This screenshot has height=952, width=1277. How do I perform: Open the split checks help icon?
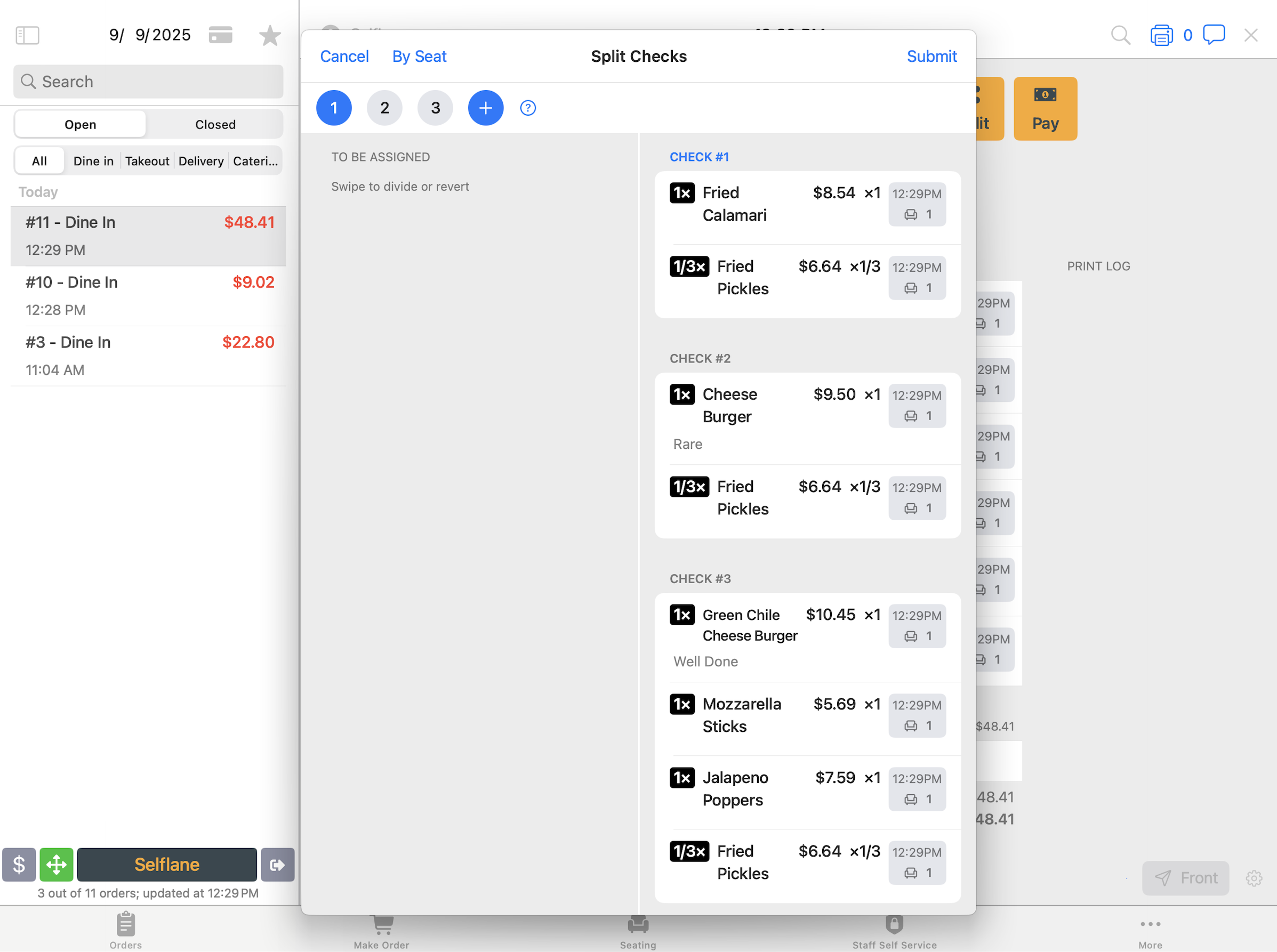tap(527, 108)
